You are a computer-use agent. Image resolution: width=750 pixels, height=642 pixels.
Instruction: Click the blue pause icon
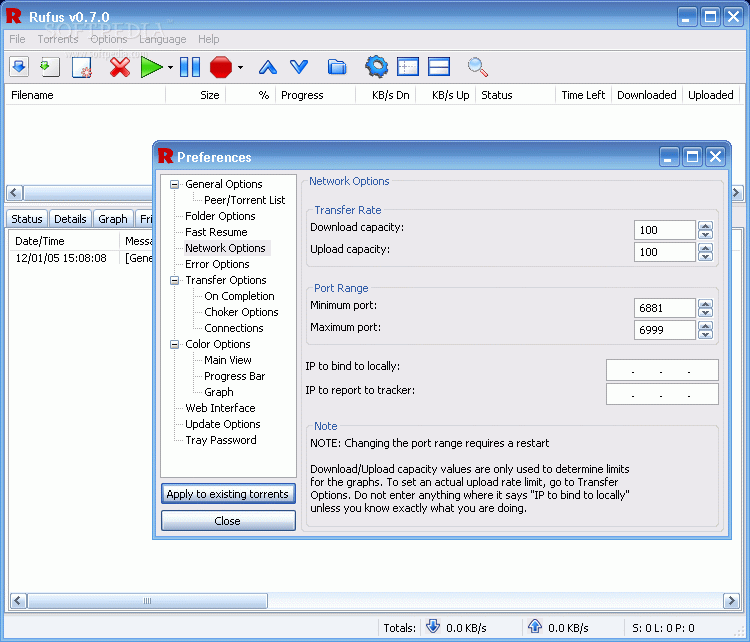click(190, 66)
